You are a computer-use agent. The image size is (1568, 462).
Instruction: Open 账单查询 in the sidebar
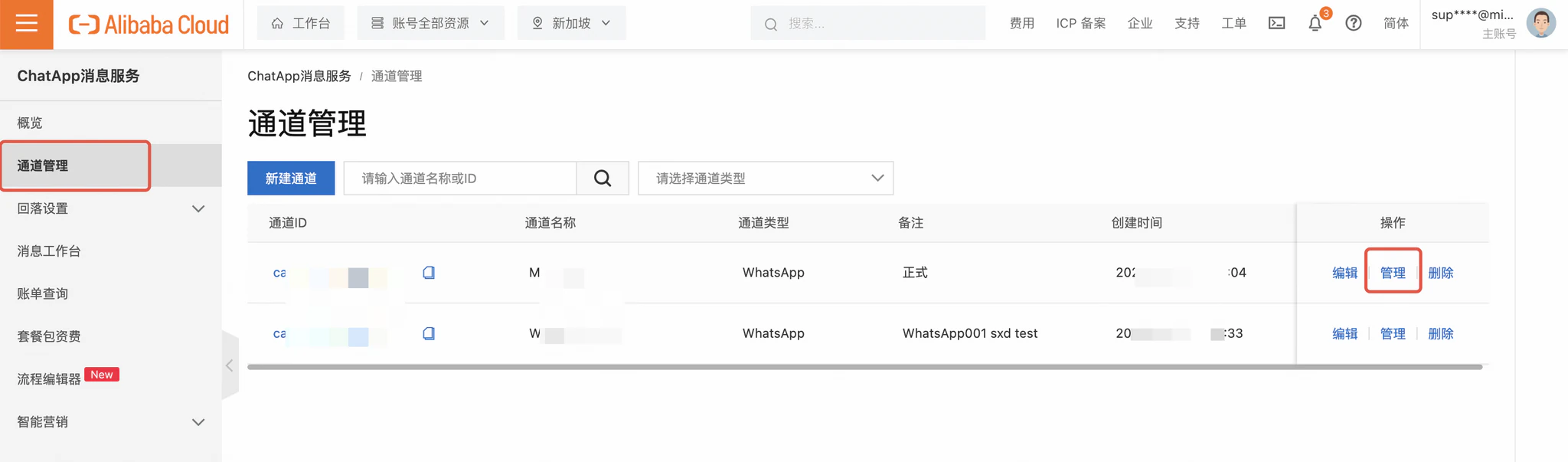[43, 293]
